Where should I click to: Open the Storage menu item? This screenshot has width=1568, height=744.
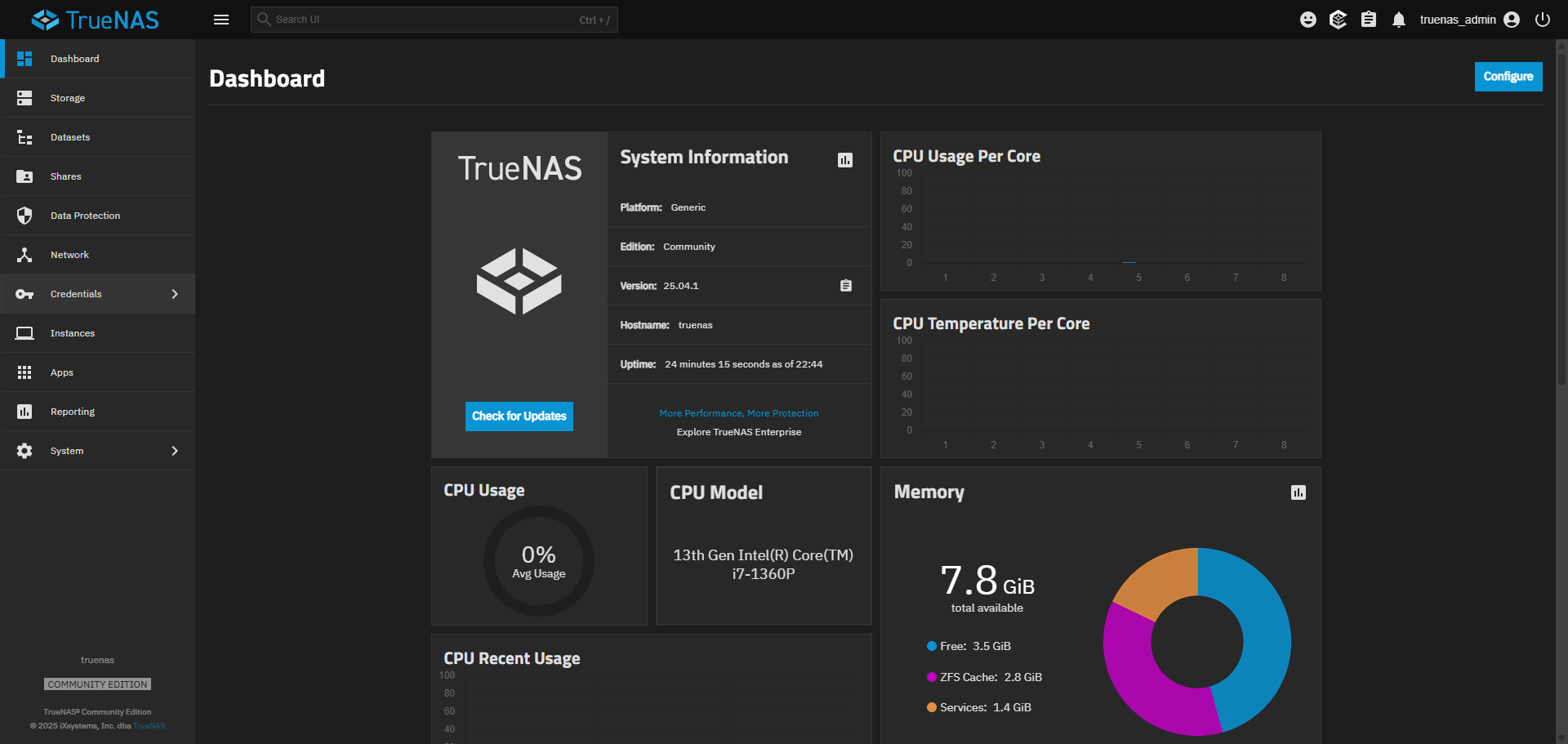coord(98,98)
